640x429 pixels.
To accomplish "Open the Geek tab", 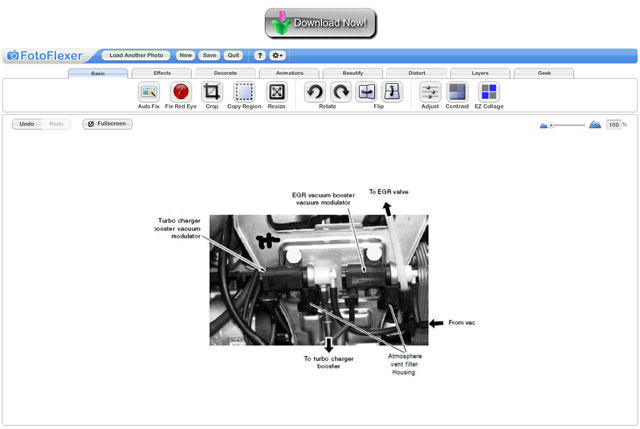I will [x=544, y=73].
